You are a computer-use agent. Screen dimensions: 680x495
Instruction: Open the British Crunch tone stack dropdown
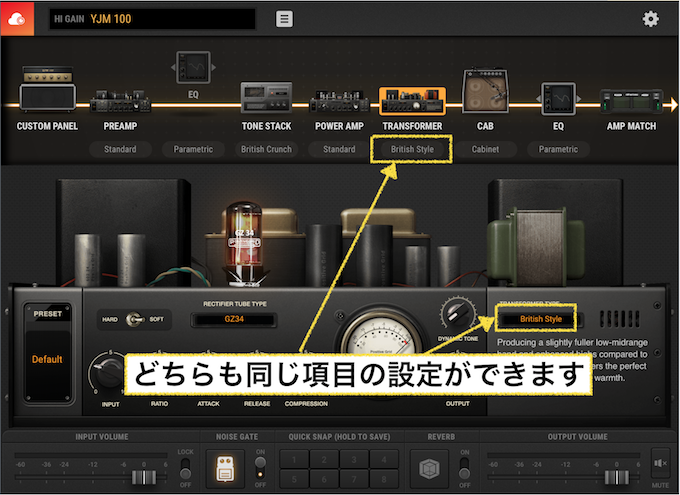266,149
